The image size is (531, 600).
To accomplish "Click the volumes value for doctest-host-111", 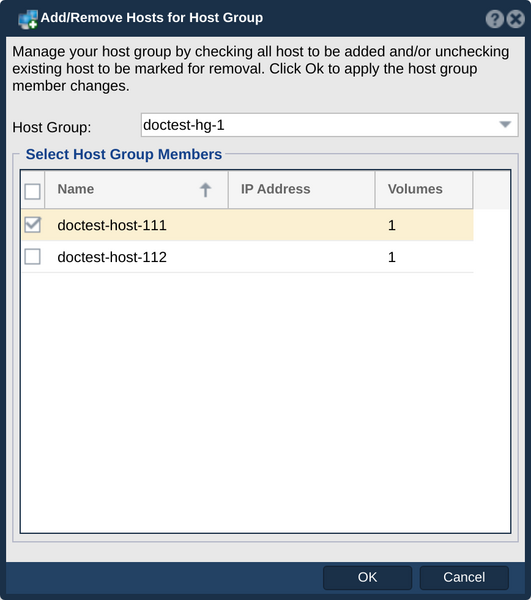I will coord(392,225).
